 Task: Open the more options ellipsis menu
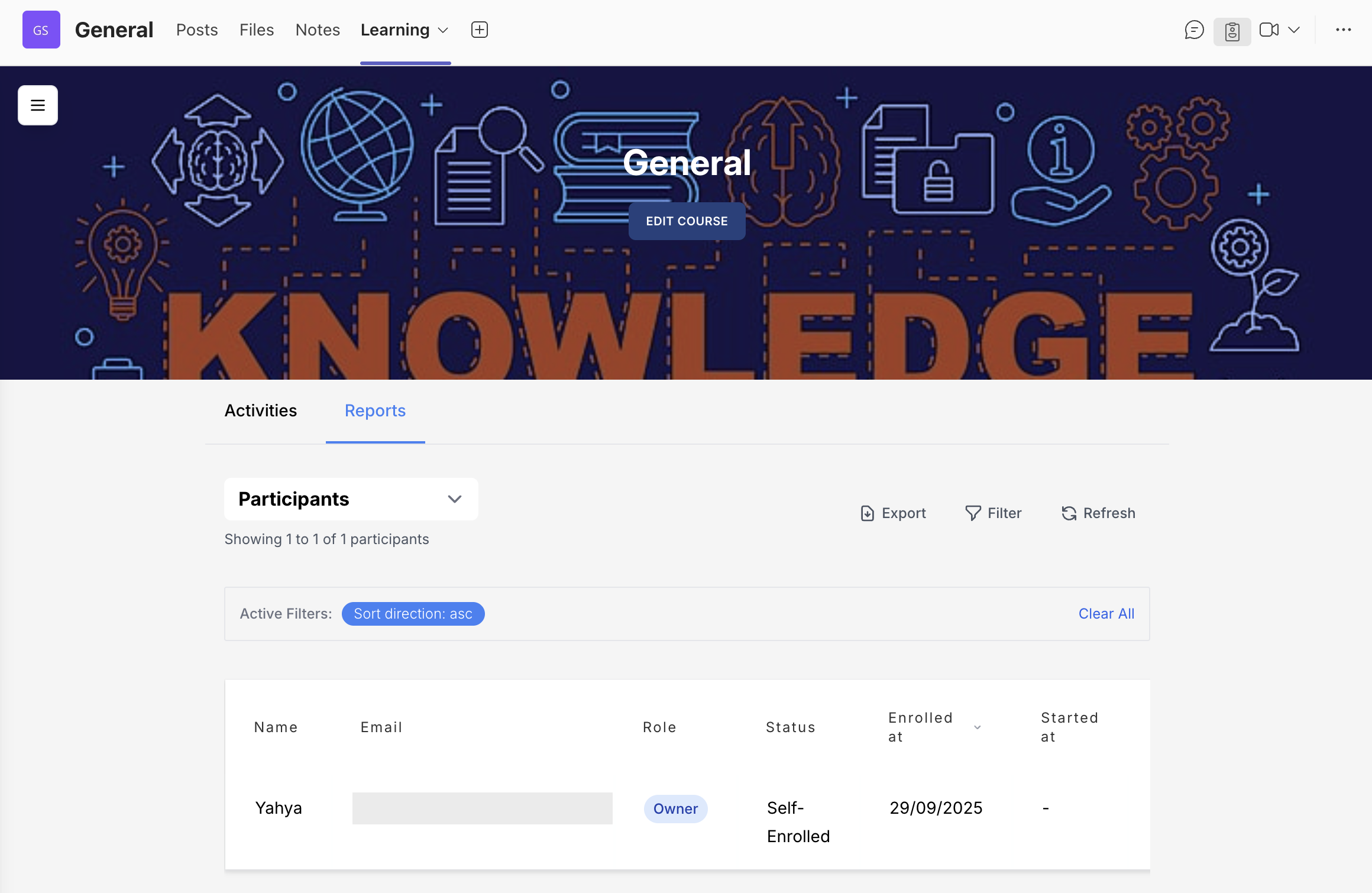pyautogui.click(x=1343, y=30)
